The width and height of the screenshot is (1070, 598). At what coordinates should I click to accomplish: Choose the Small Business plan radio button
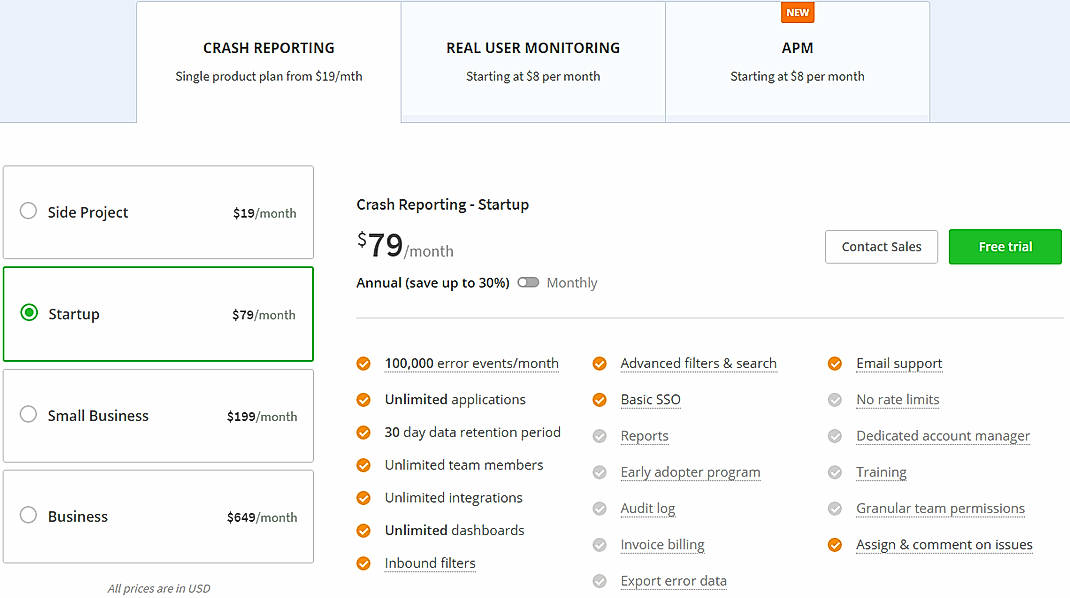pyautogui.click(x=29, y=415)
